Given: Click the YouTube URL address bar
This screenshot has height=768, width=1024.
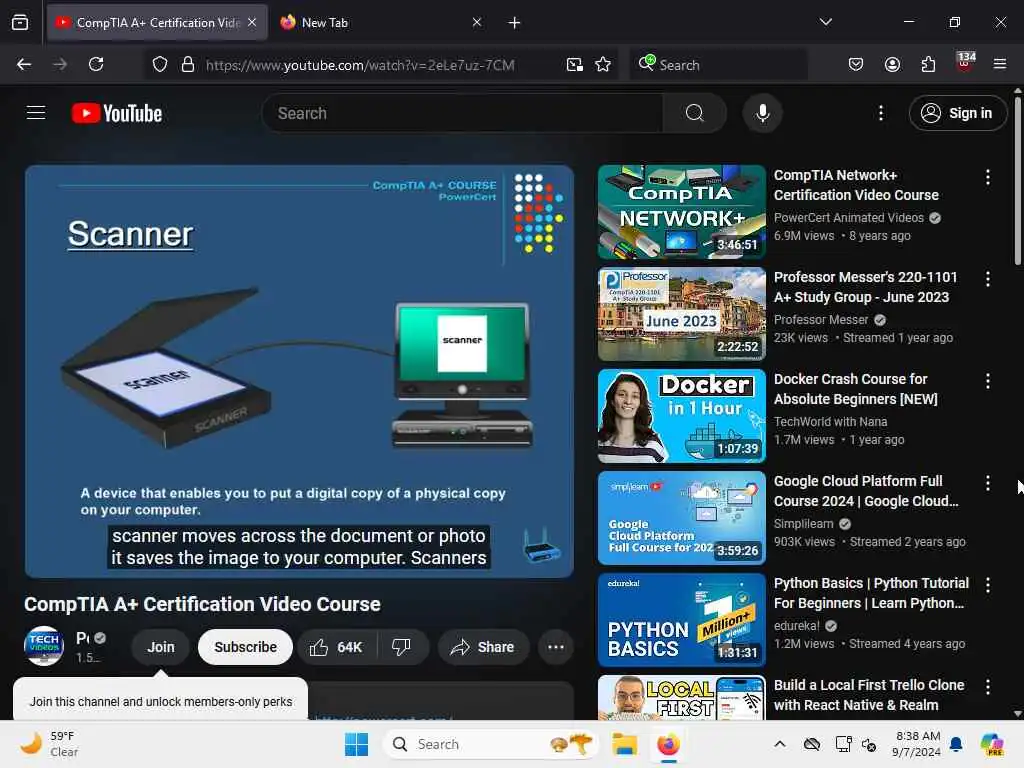Looking at the screenshot, I should point(360,65).
